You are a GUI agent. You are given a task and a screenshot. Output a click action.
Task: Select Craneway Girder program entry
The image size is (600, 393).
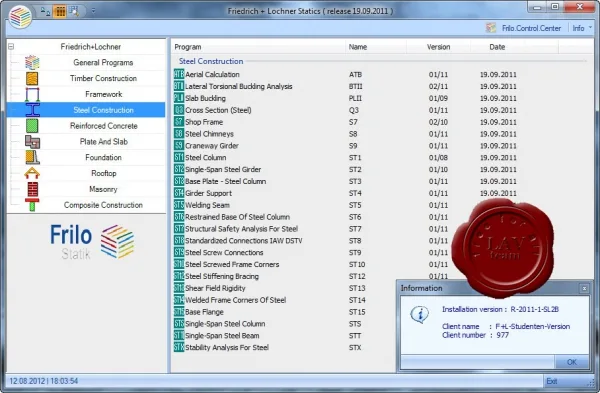pyautogui.click(x=212, y=146)
